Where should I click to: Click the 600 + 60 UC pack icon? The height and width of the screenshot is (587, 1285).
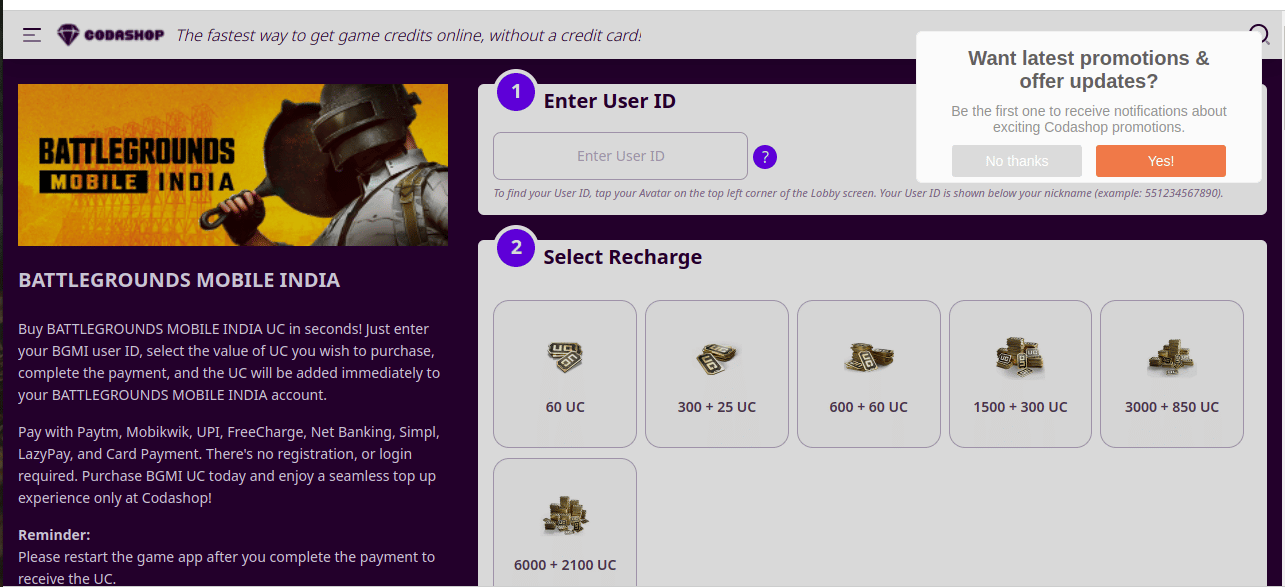868,356
